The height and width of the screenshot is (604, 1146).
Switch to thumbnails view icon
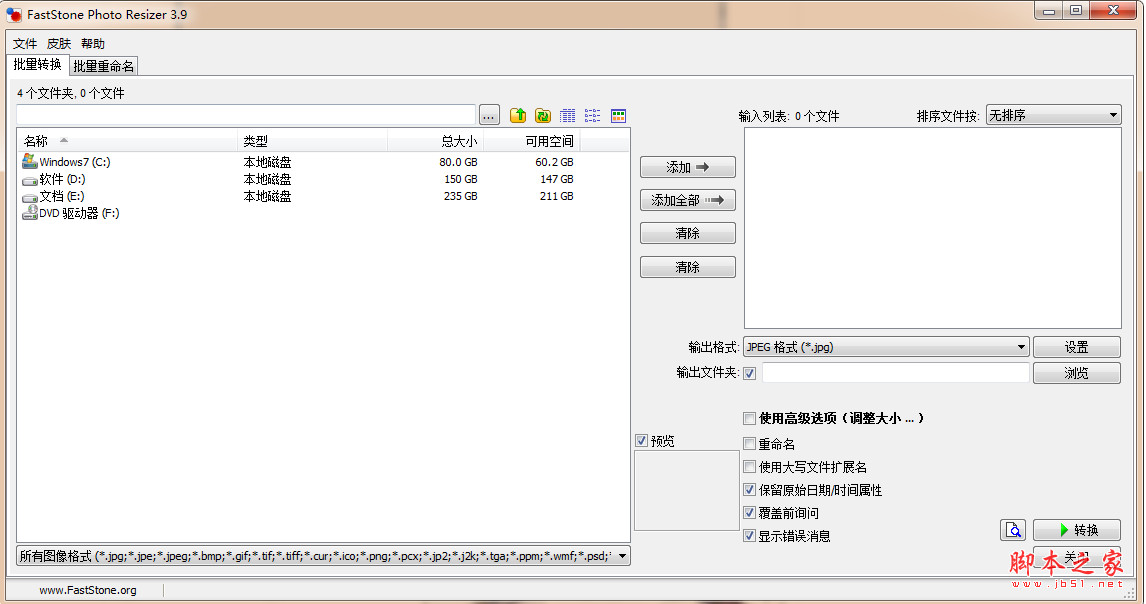618,116
